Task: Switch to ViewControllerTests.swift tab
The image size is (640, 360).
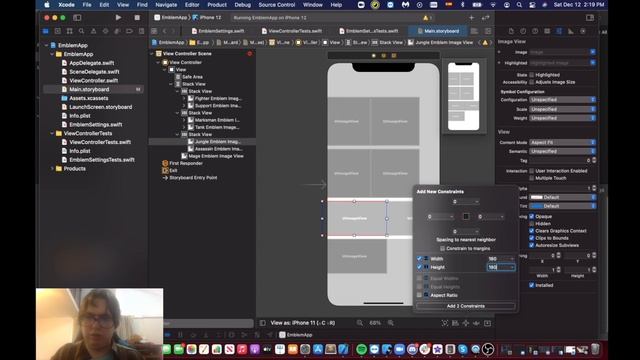Action: (x=292, y=31)
